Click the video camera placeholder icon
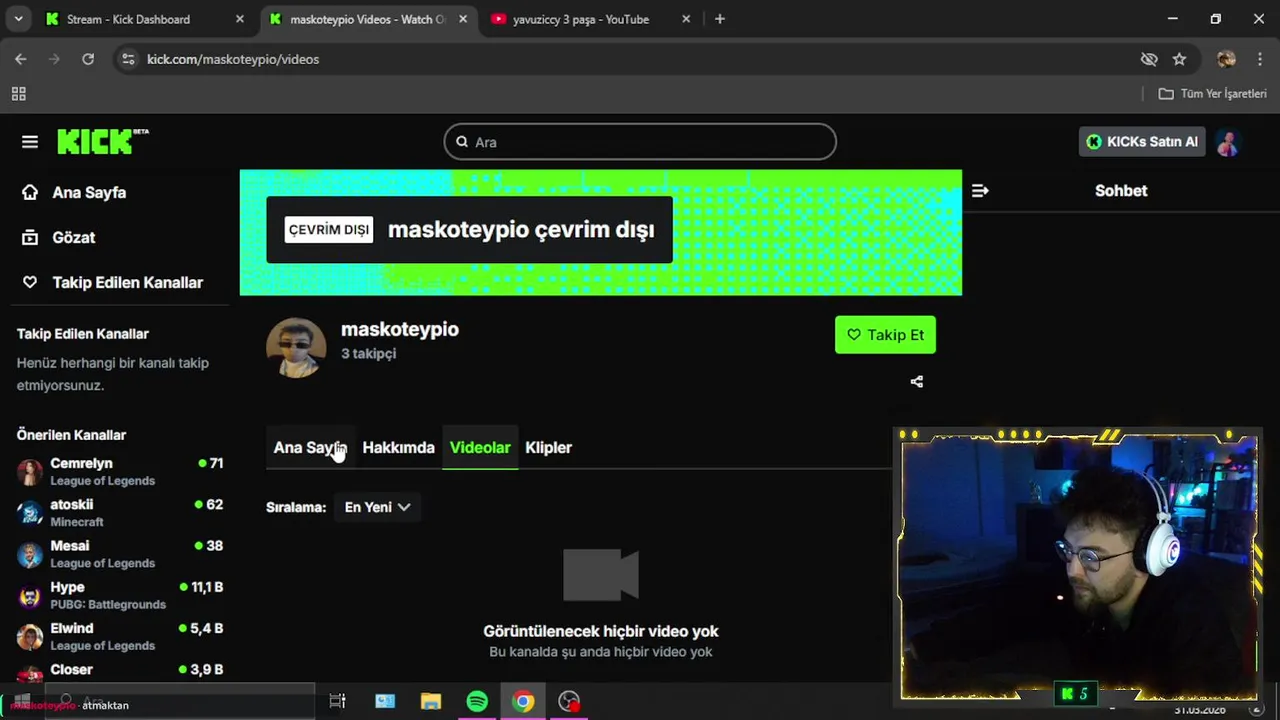Image resolution: width=1280 pixels, height=720 pixels. tap(601, 575)
